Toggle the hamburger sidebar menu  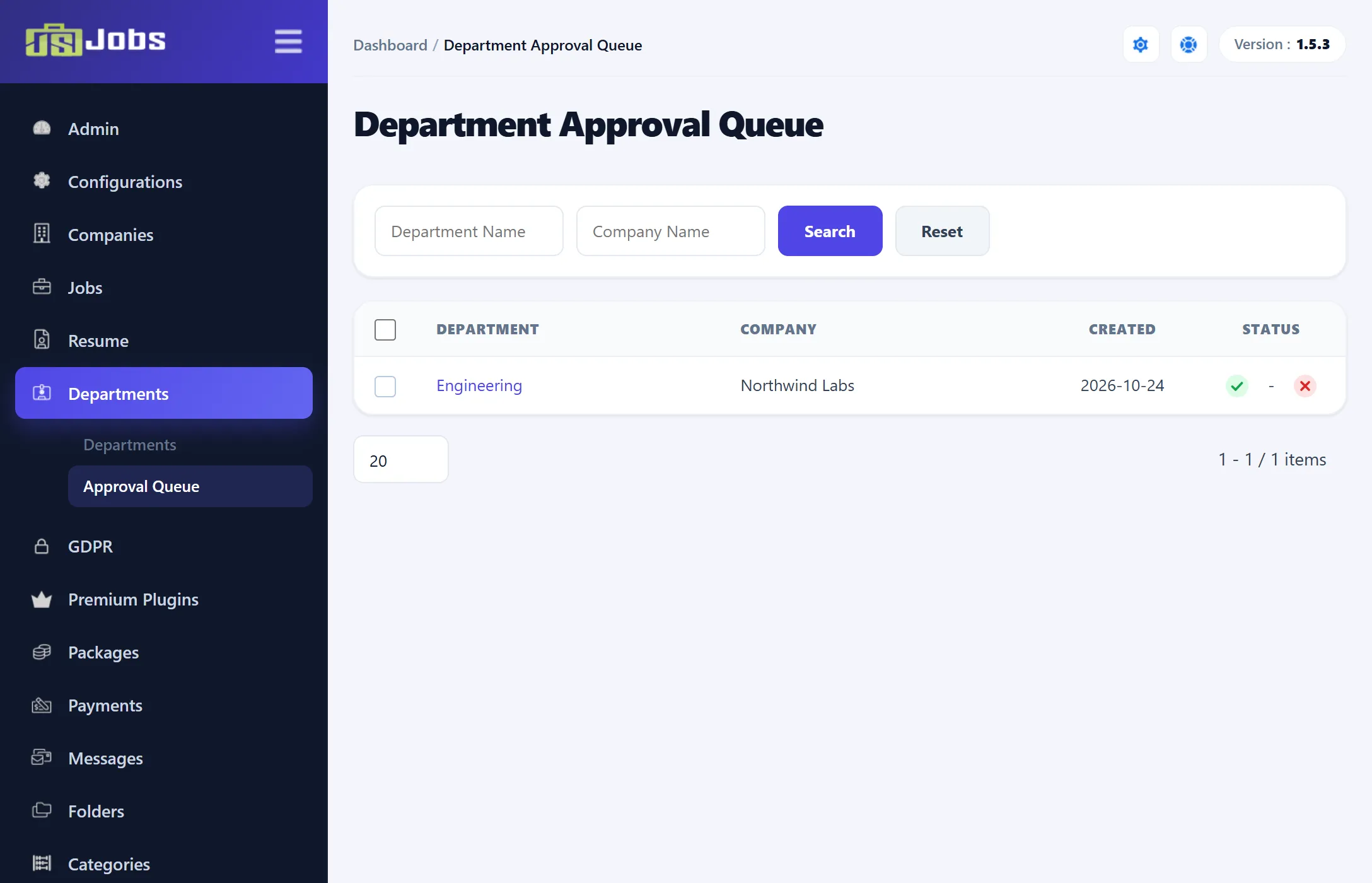pos(288,42)
